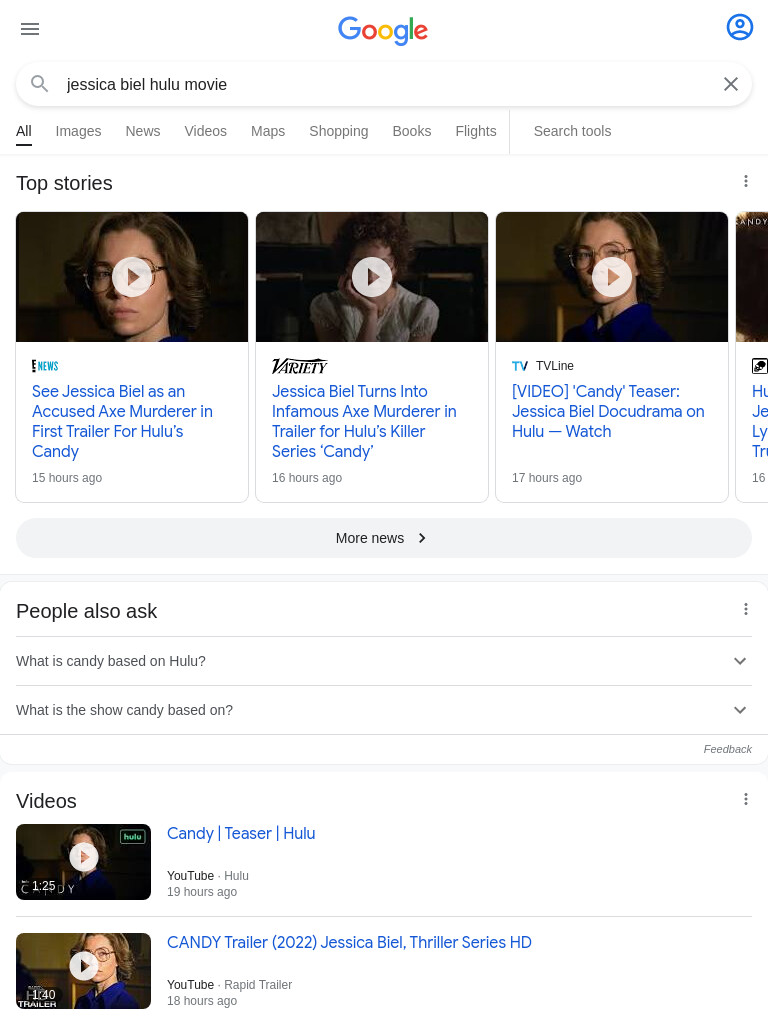Viewport: 768px width, 1024px height.
Task: Open 'See Jessica Biel as an Accused Axe Murderer' story
Action: pos(122,421)
